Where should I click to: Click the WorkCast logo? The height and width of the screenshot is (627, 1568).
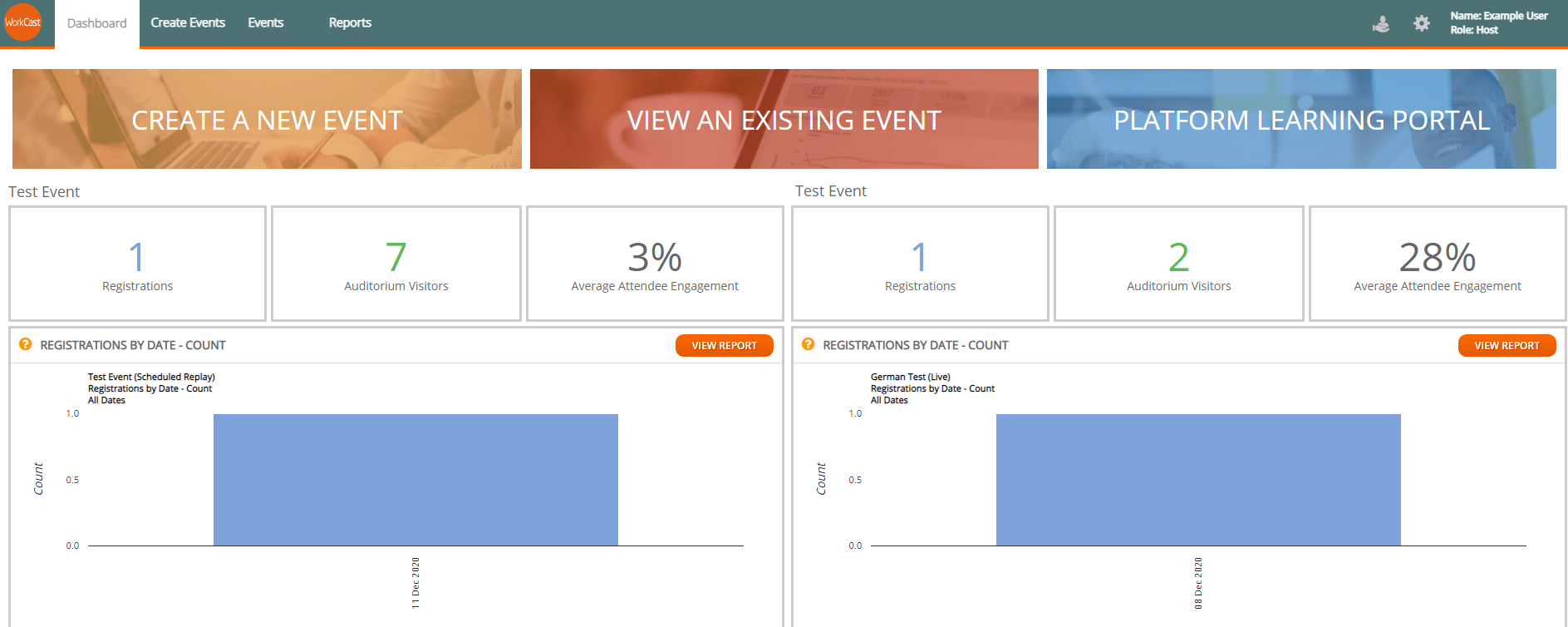pos(22,22)
